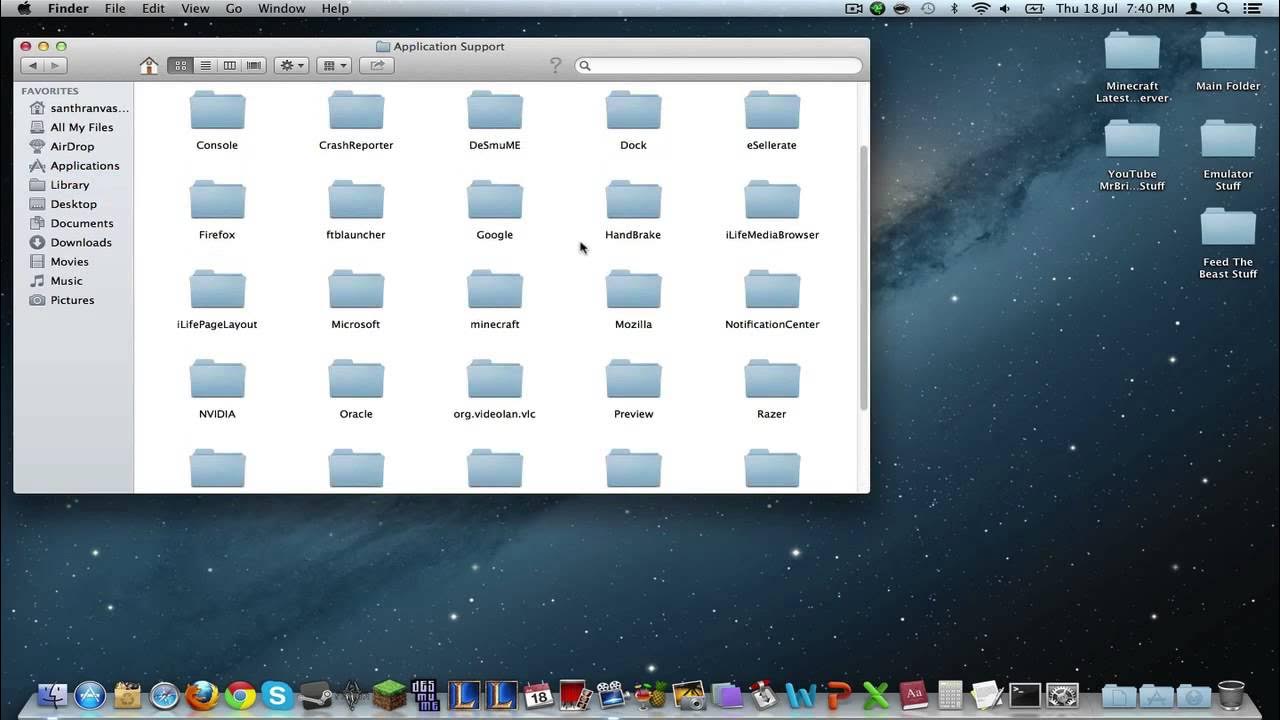Open the volume menu bar control
The image size is (1280, 720).
pyautogui.click(x=1005, y=8)
